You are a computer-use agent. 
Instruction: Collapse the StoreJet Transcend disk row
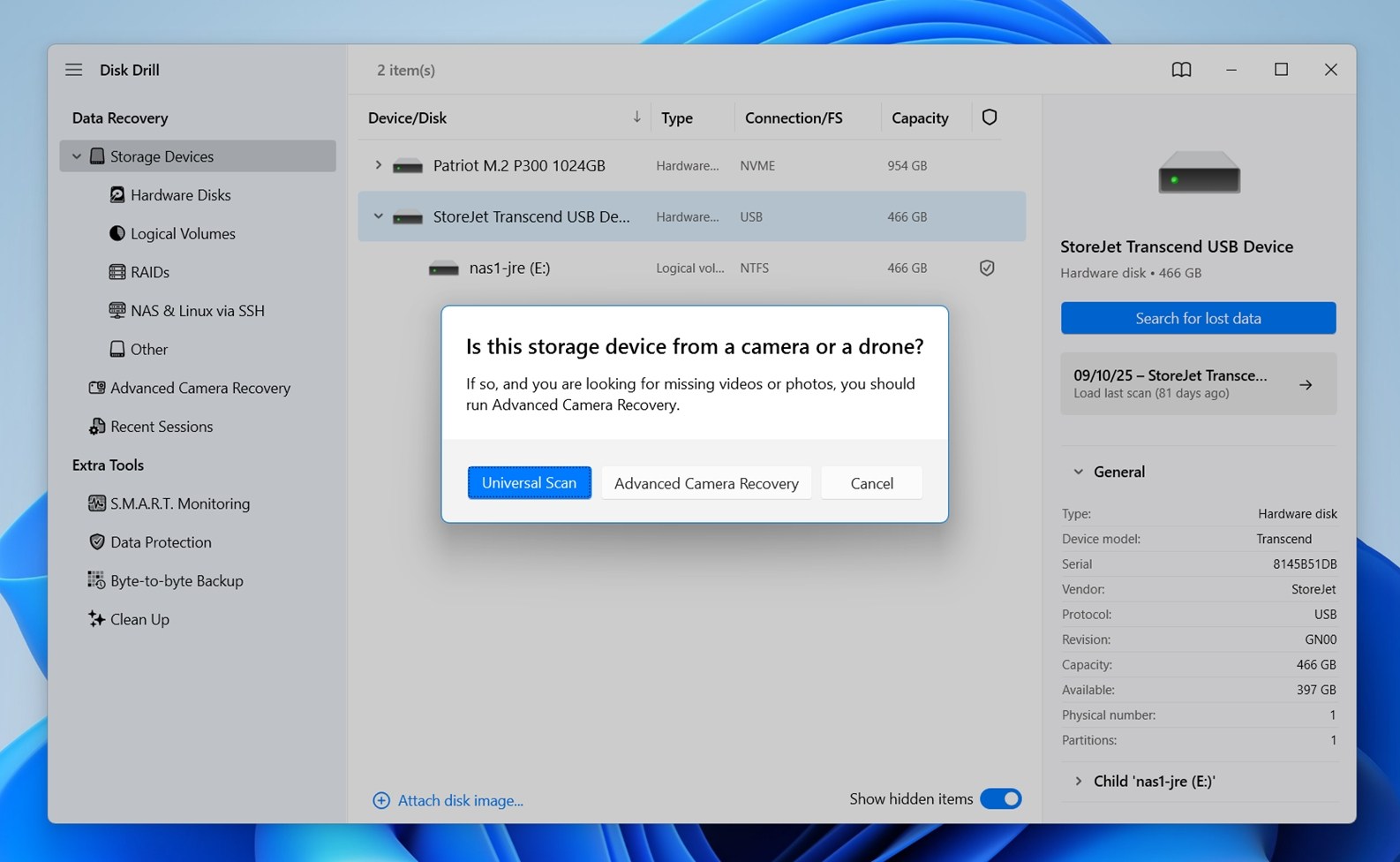coord(378,216)
